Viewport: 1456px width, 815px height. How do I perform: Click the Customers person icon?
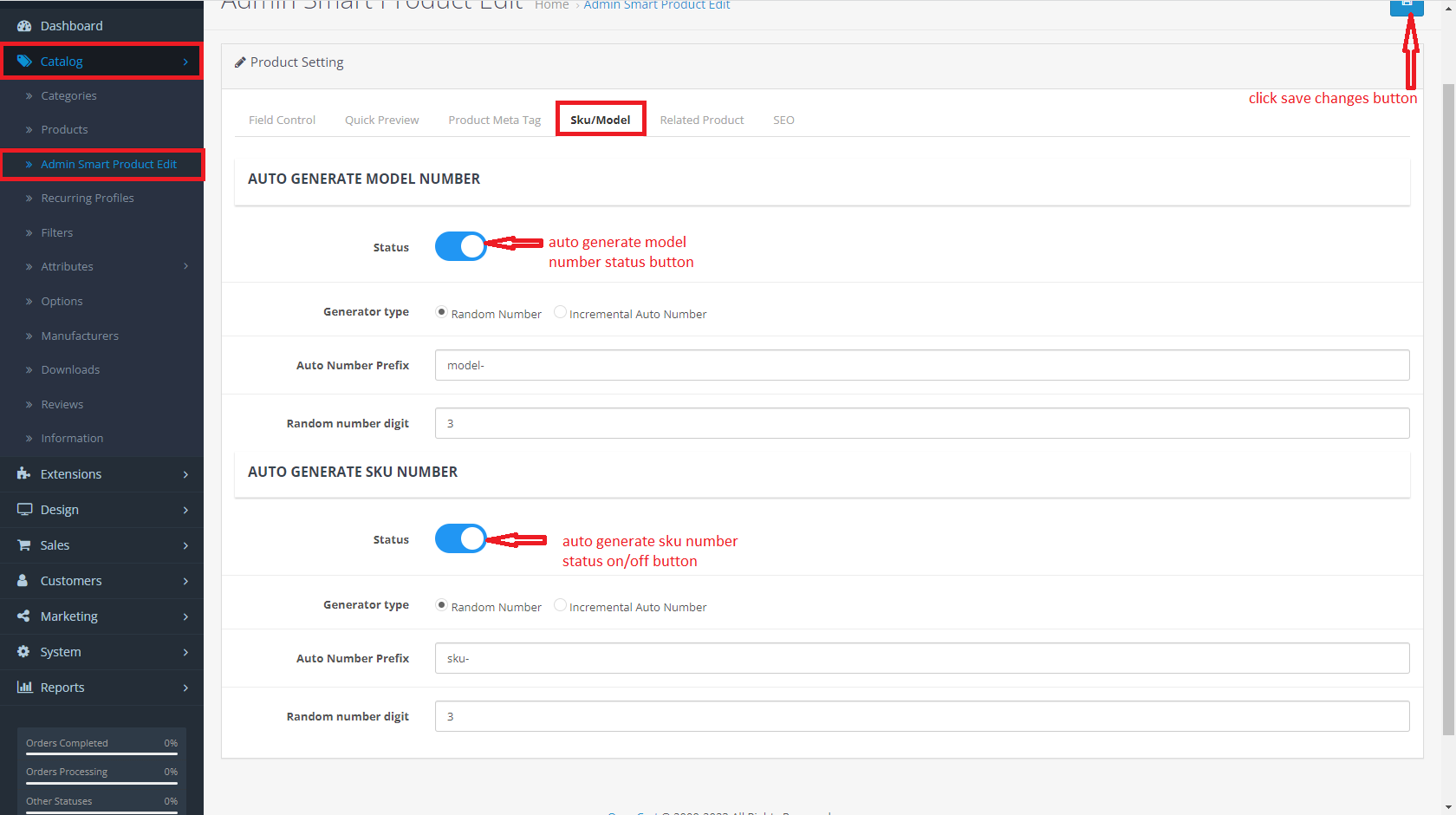pos(24,580)
